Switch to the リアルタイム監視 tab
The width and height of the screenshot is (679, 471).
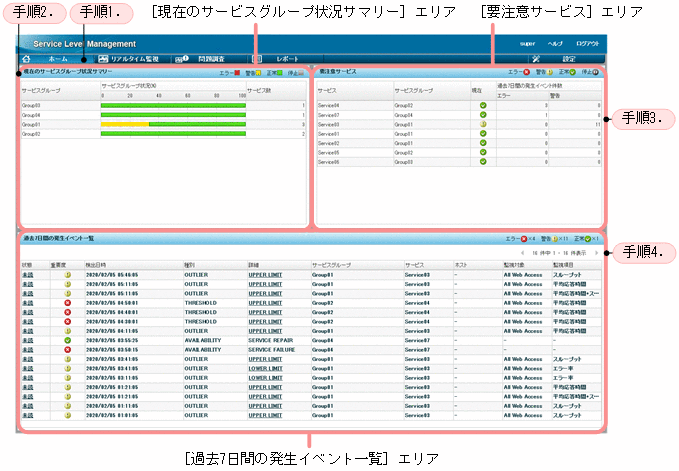point(135,59)
